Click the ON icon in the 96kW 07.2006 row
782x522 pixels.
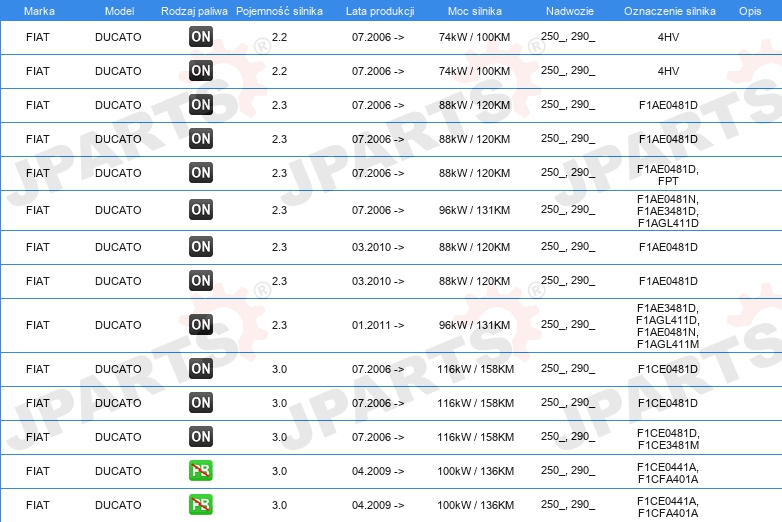pos(200,209)
